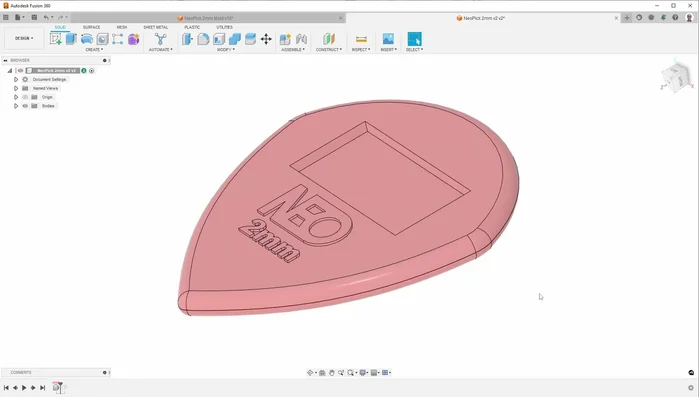Select the Pan hand tool

[332, 372]
